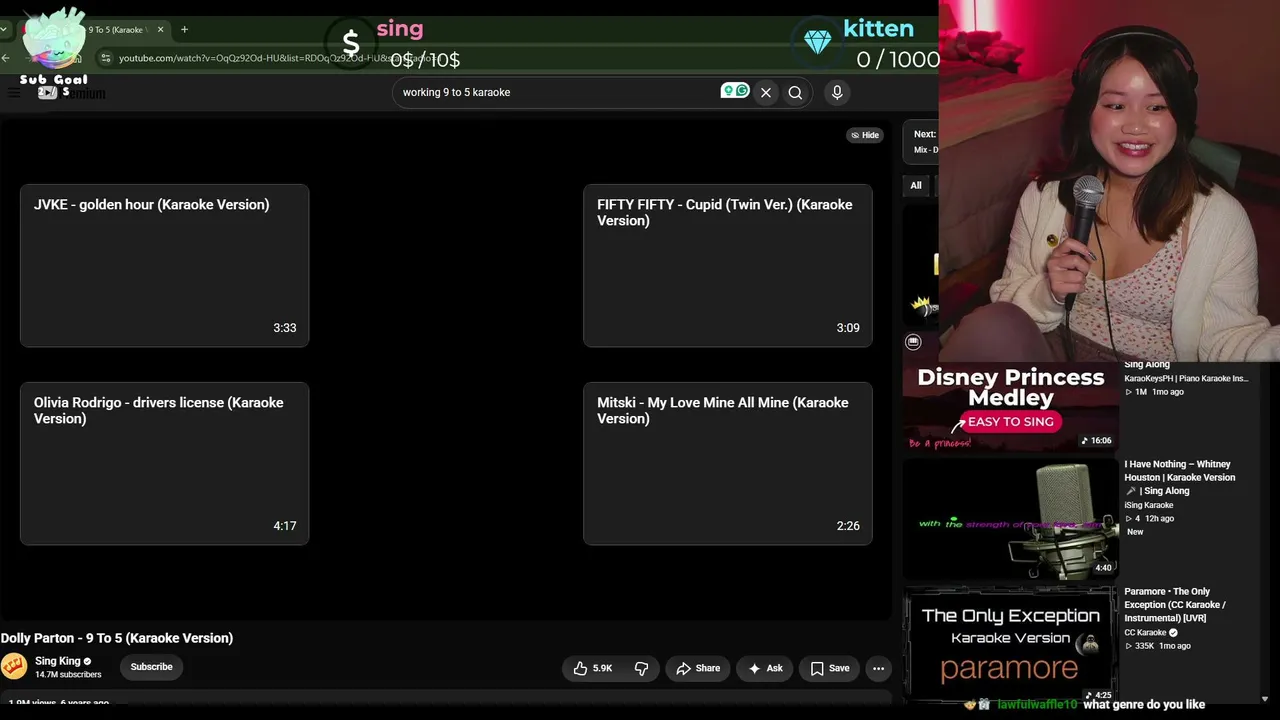The width and height of the screenshot is (1280, 720).
Task: Select the youtube.com URL in the address bar
Action: click(x=280, y=58)
